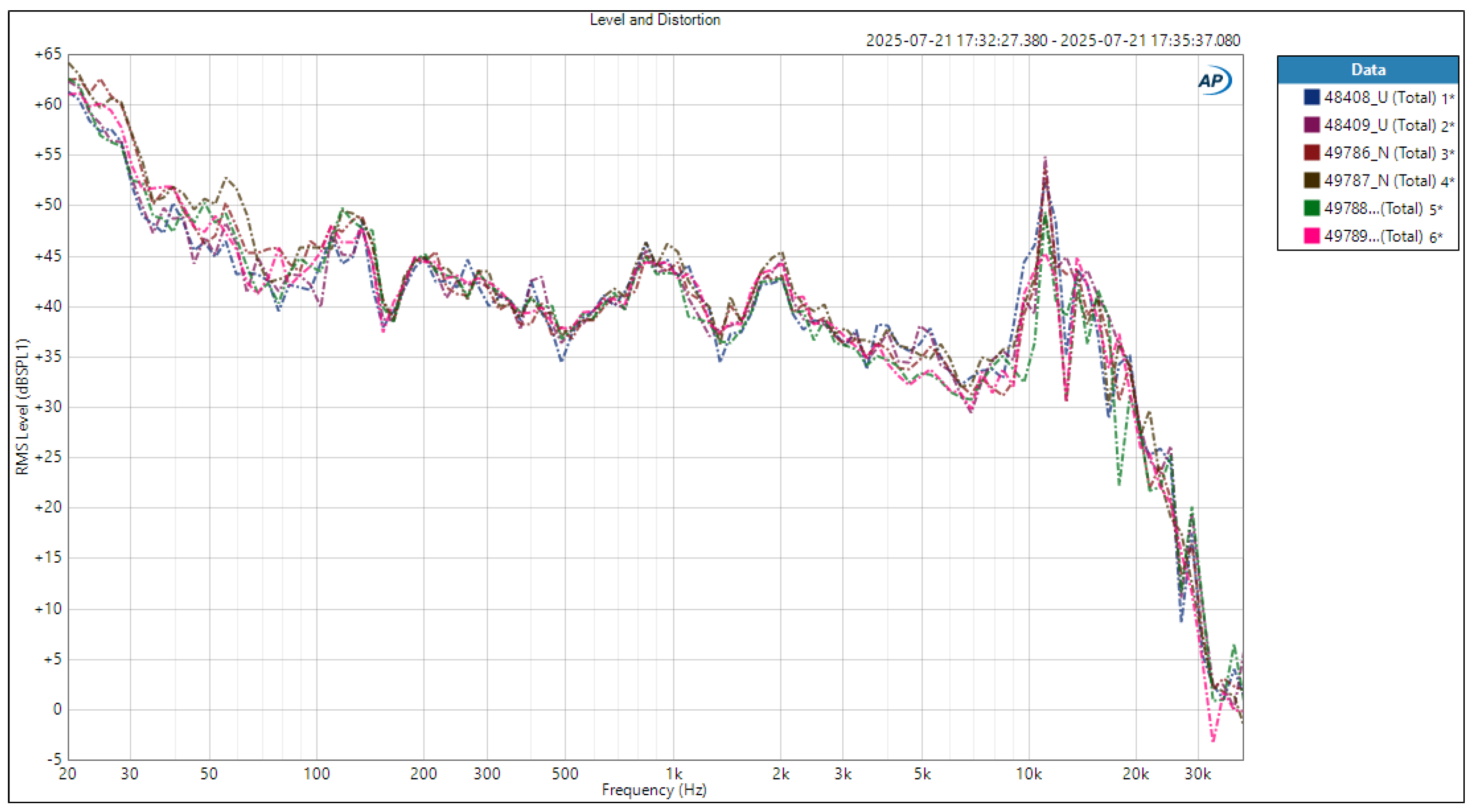Click the +65 label on level axis
The width and height of the screenshot is (1475, 812).
(x=48, y=54)
